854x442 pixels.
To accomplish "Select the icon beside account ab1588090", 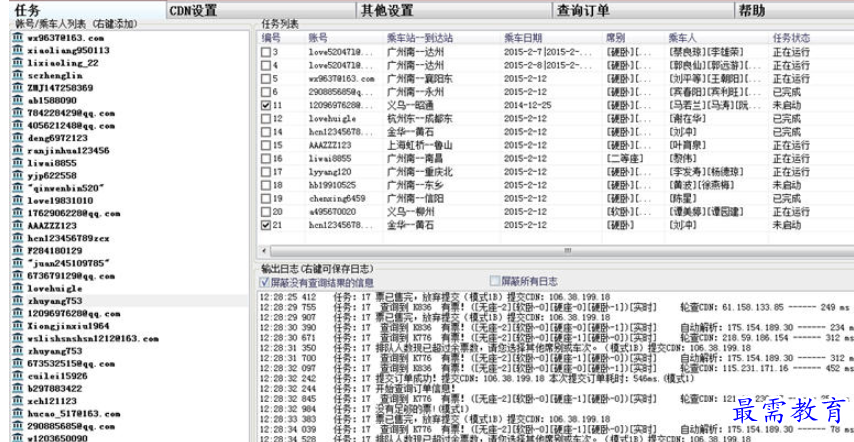I will point(18,101).
